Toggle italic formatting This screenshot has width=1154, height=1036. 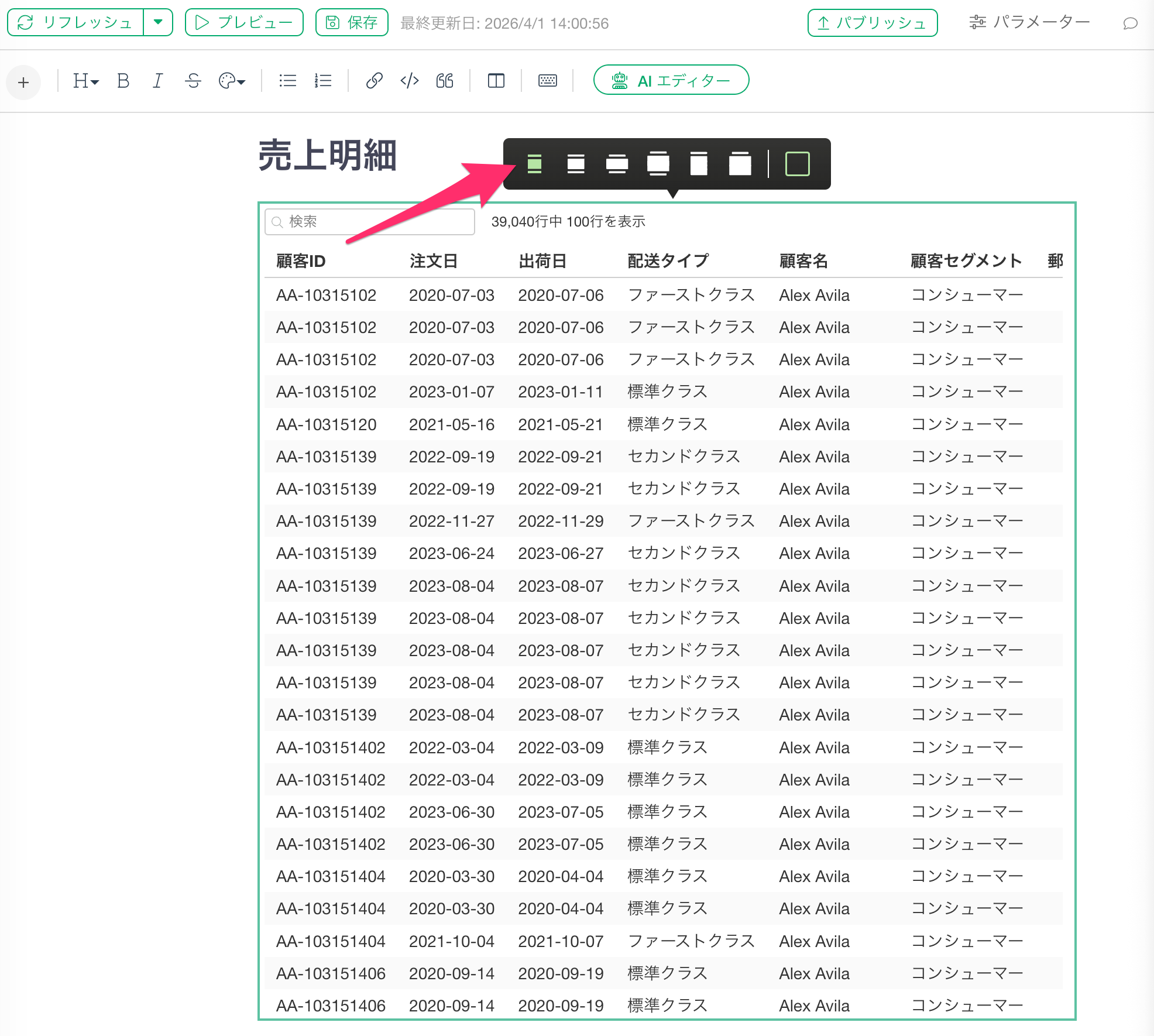[157, 81]
